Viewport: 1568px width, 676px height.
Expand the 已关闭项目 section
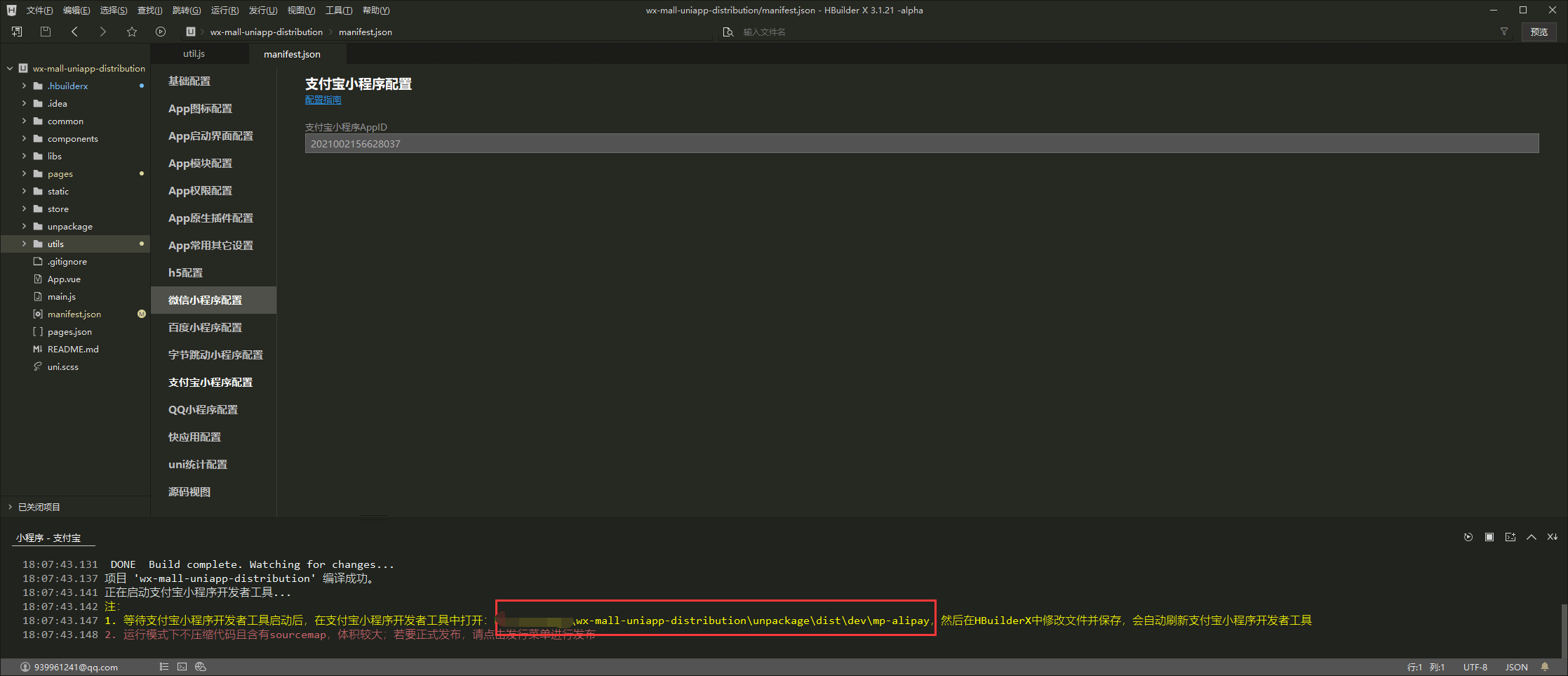coord(10,507)
